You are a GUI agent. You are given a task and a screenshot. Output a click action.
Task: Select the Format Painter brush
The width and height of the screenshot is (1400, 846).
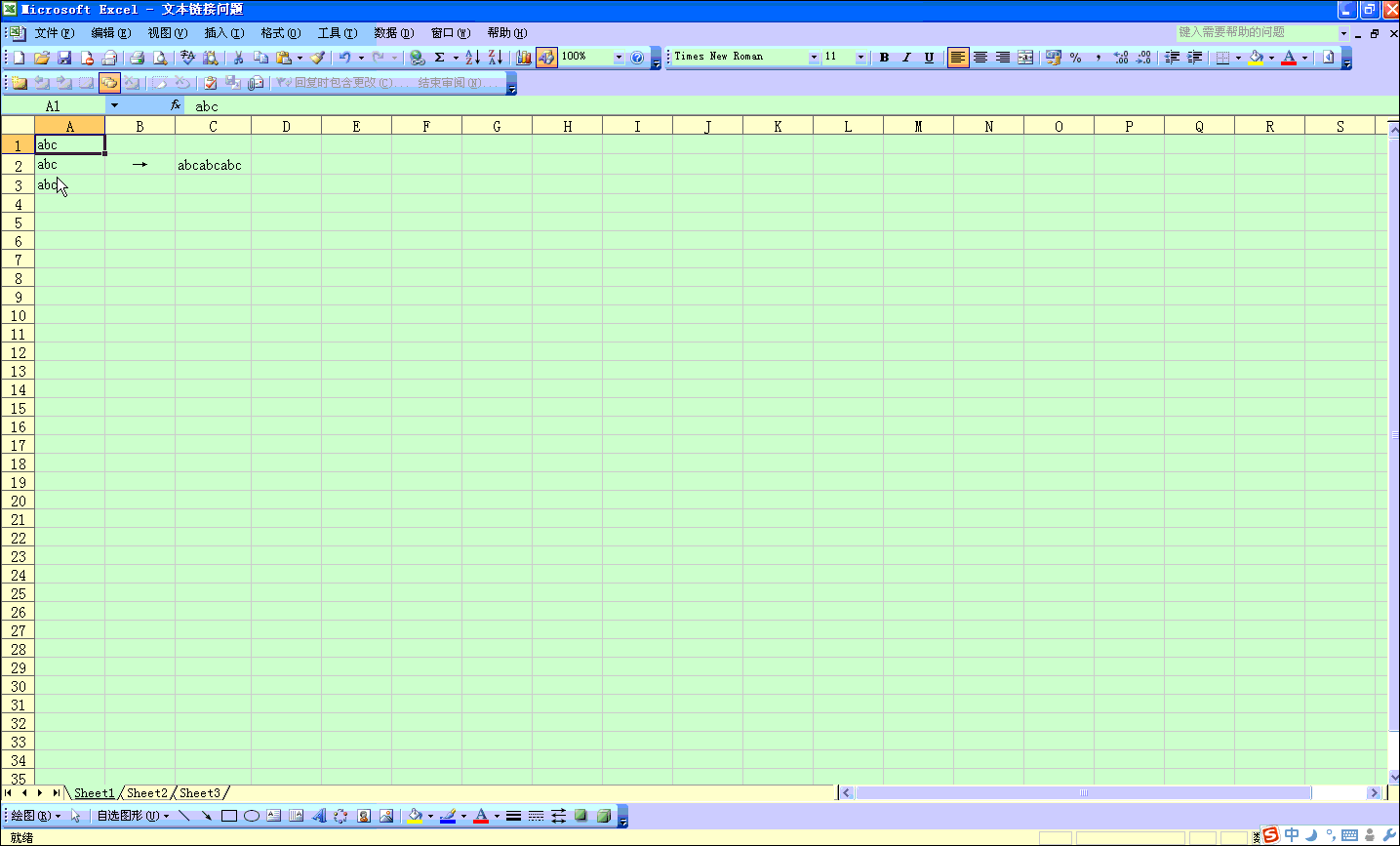(x=317, y=58)
